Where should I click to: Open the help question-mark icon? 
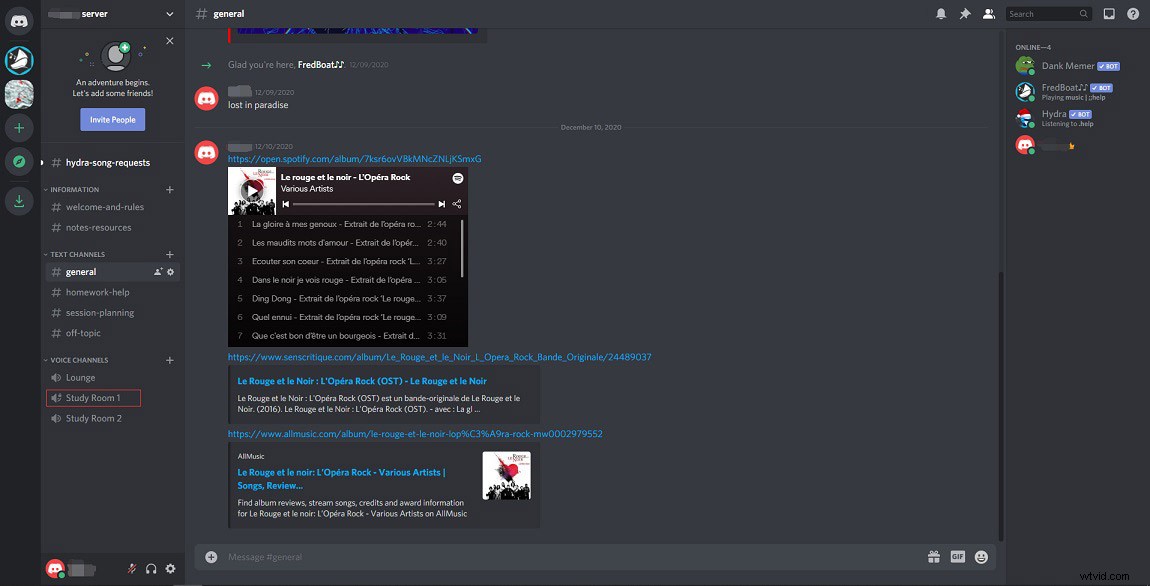click(x=1133, y=13)
